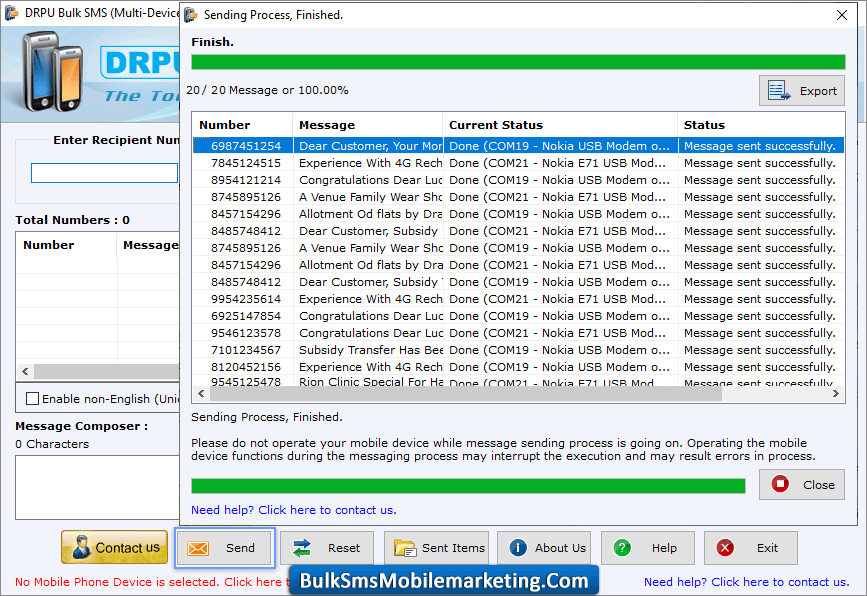Close the Sending Process dialog with X
This screenshot has width=867, height=596.
click(842, 15)
